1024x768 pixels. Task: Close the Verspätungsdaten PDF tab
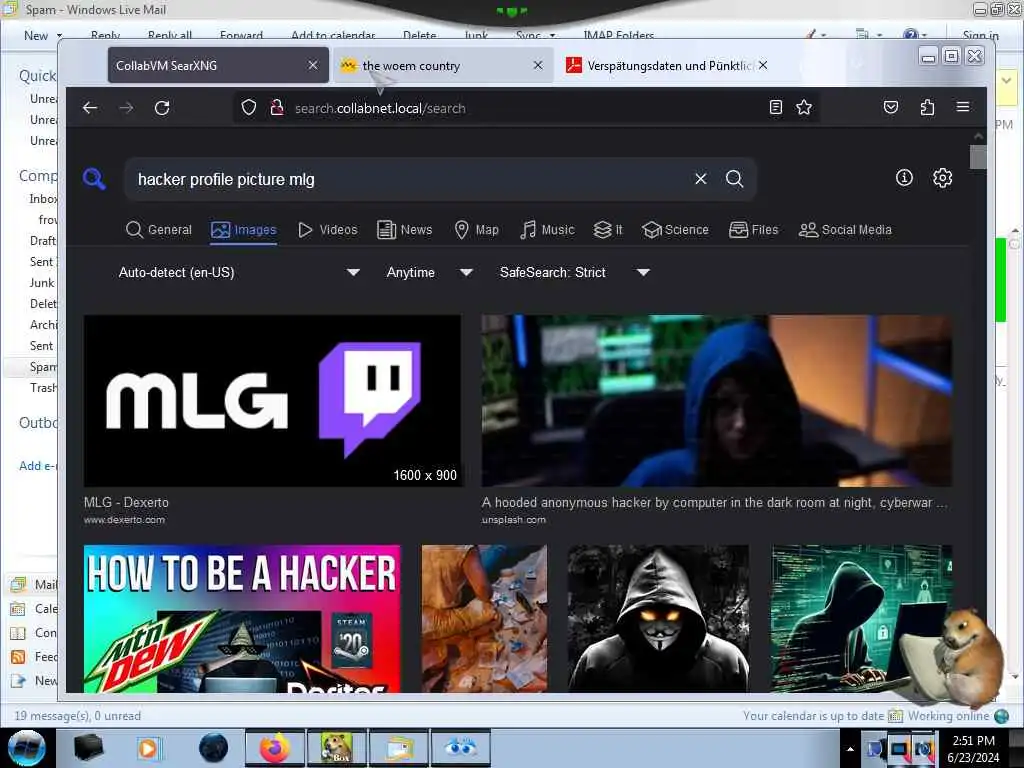(763, 65)
